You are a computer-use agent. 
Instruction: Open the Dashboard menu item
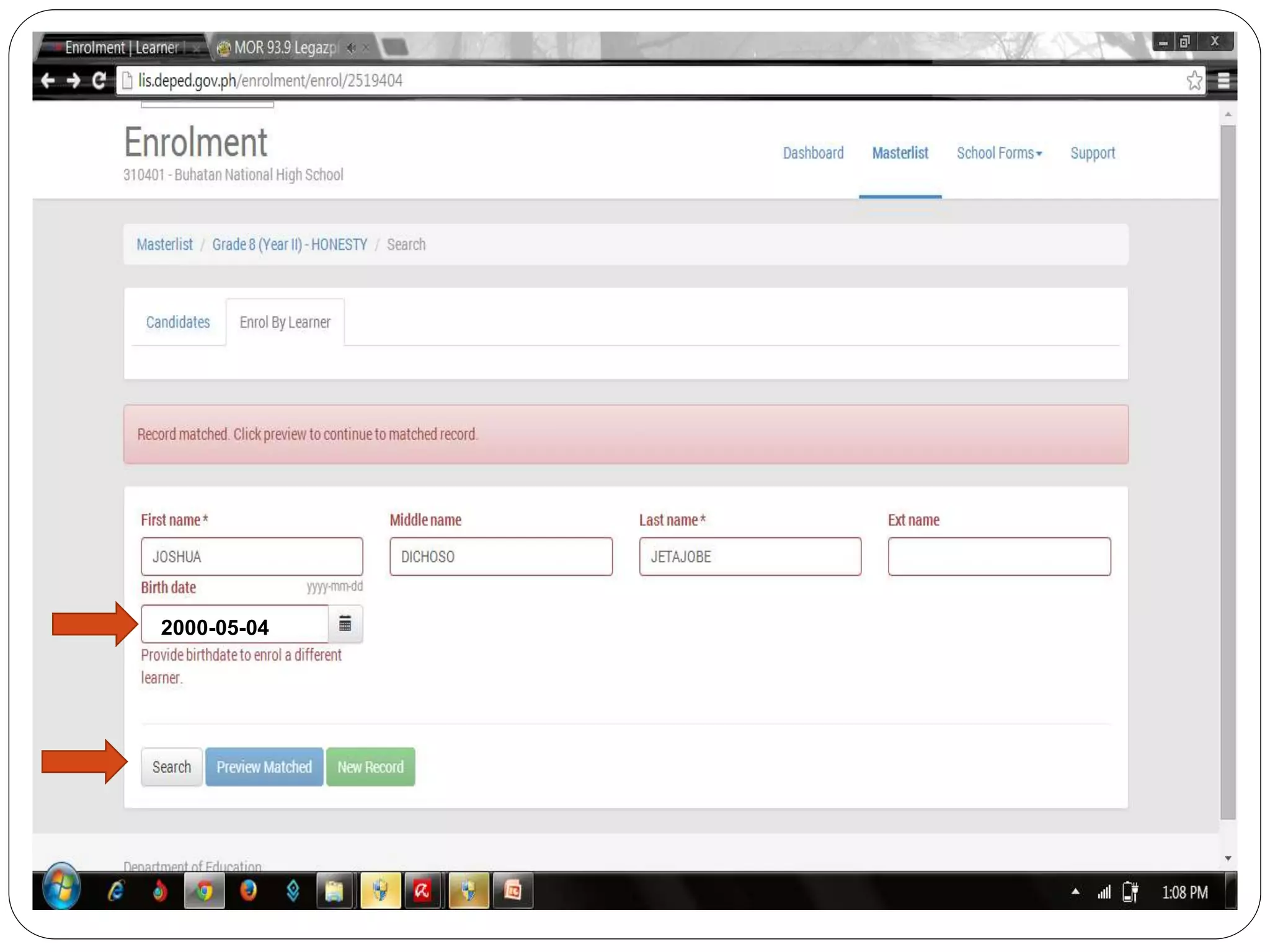coord(813,153)
